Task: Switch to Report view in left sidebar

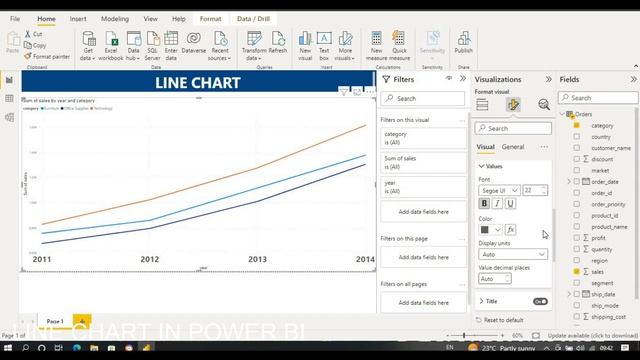Action: [9, 80]
